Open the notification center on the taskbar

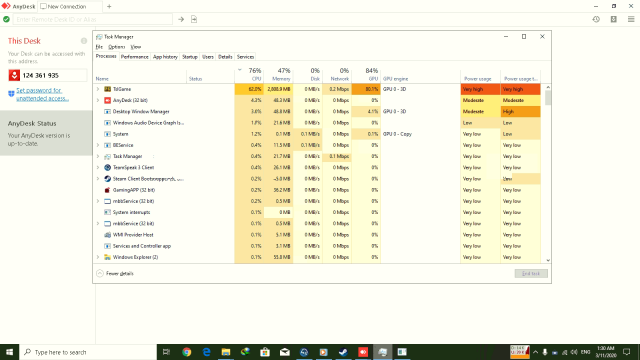627,352
